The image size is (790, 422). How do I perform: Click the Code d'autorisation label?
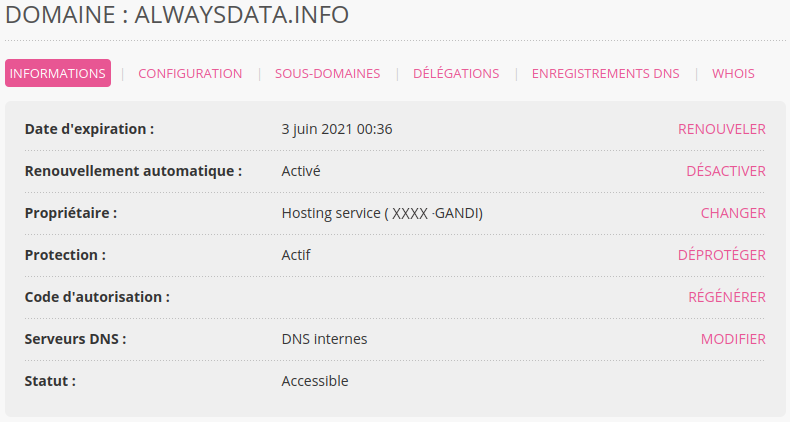point(97,297)
